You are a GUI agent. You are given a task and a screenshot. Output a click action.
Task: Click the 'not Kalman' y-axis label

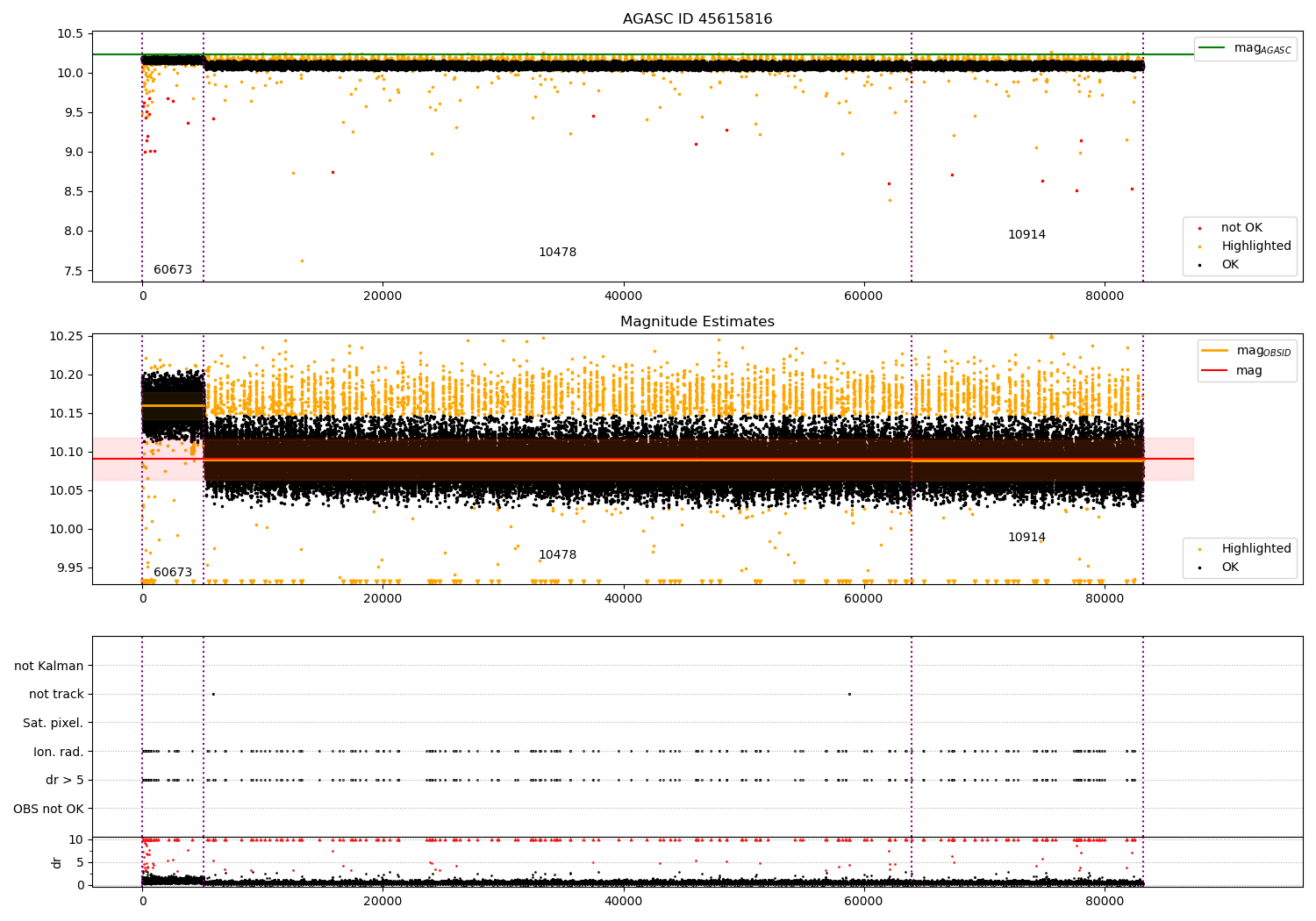(49, 666)
